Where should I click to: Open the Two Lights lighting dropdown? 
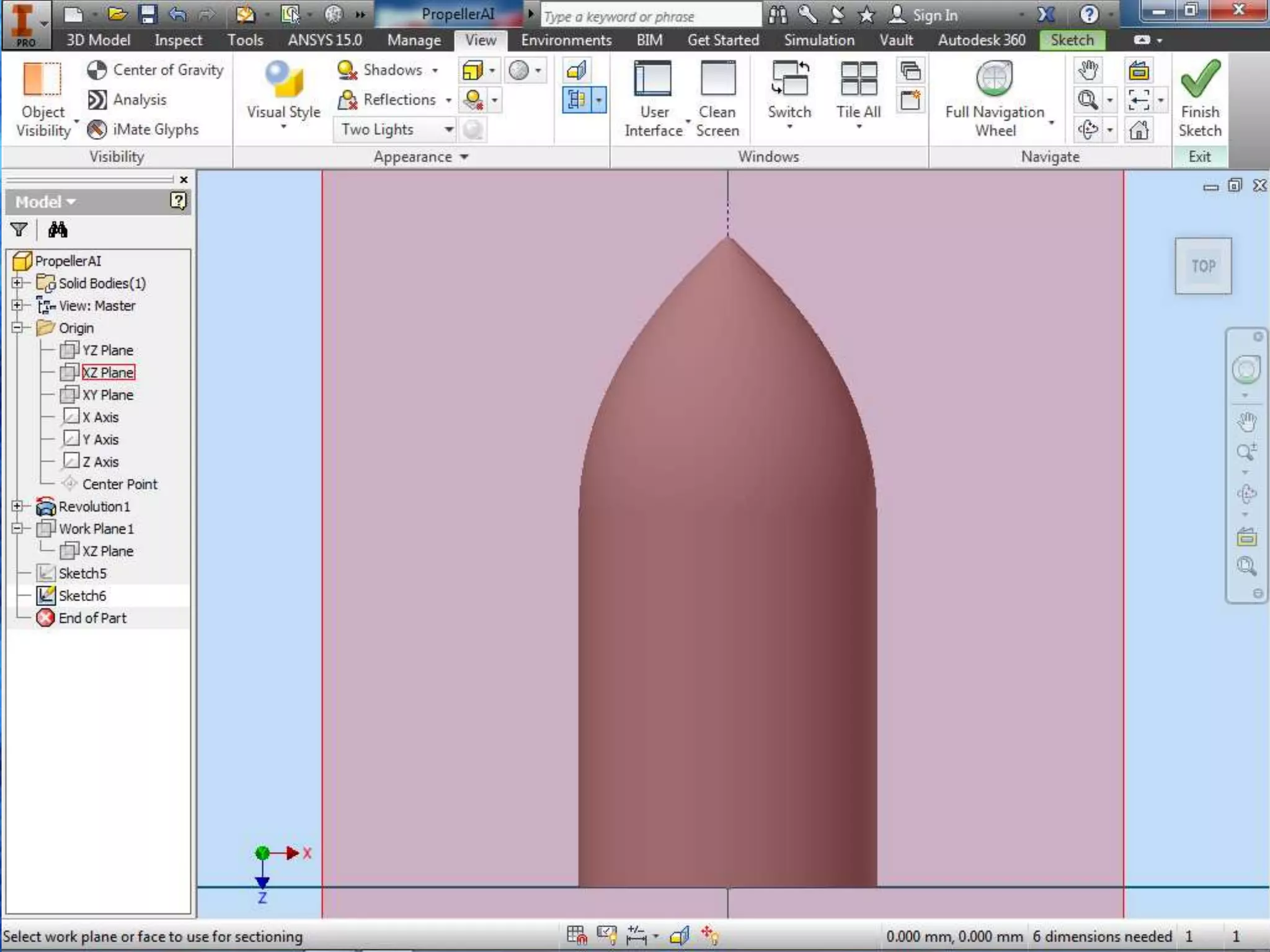(x=448, y=130)
